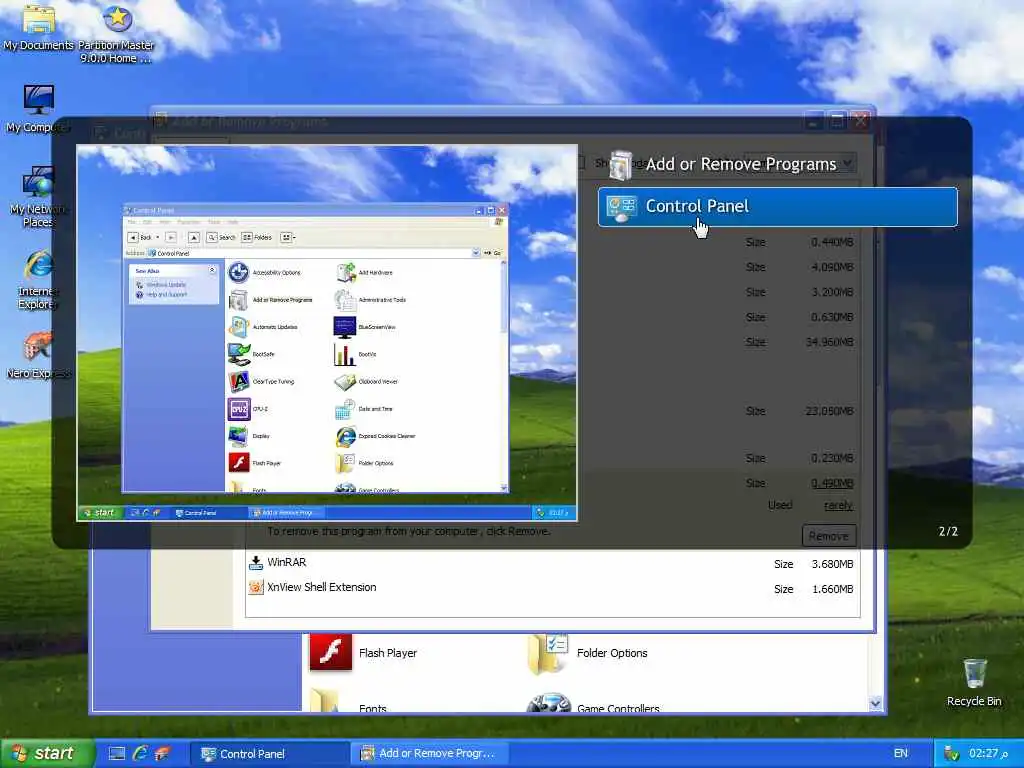Open Flash Player icon in Control Panel window
1024x768 pixels.
pos(330,652)
